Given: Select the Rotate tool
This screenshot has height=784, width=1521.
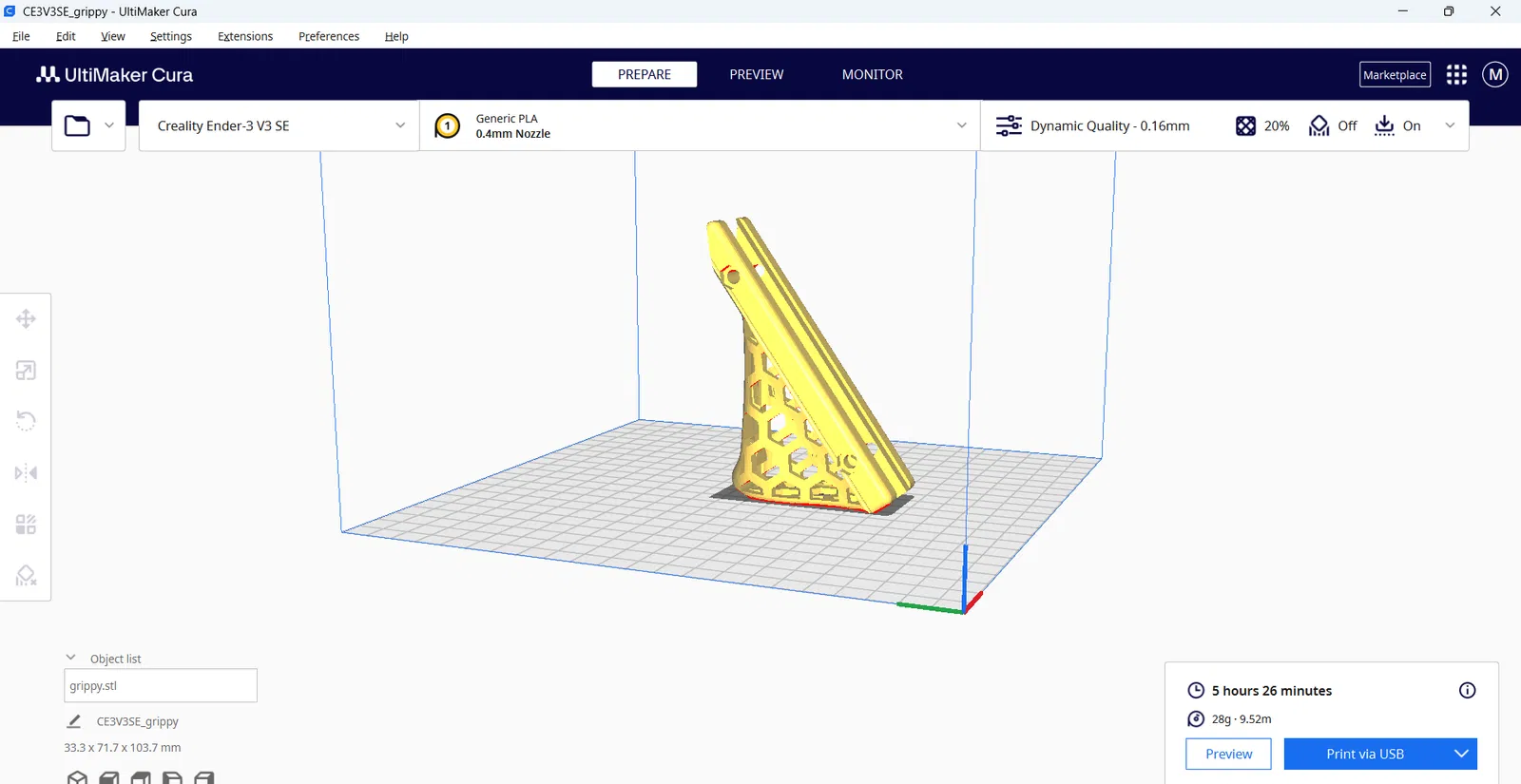Looking at the screenshot, I should coord(26,421).
